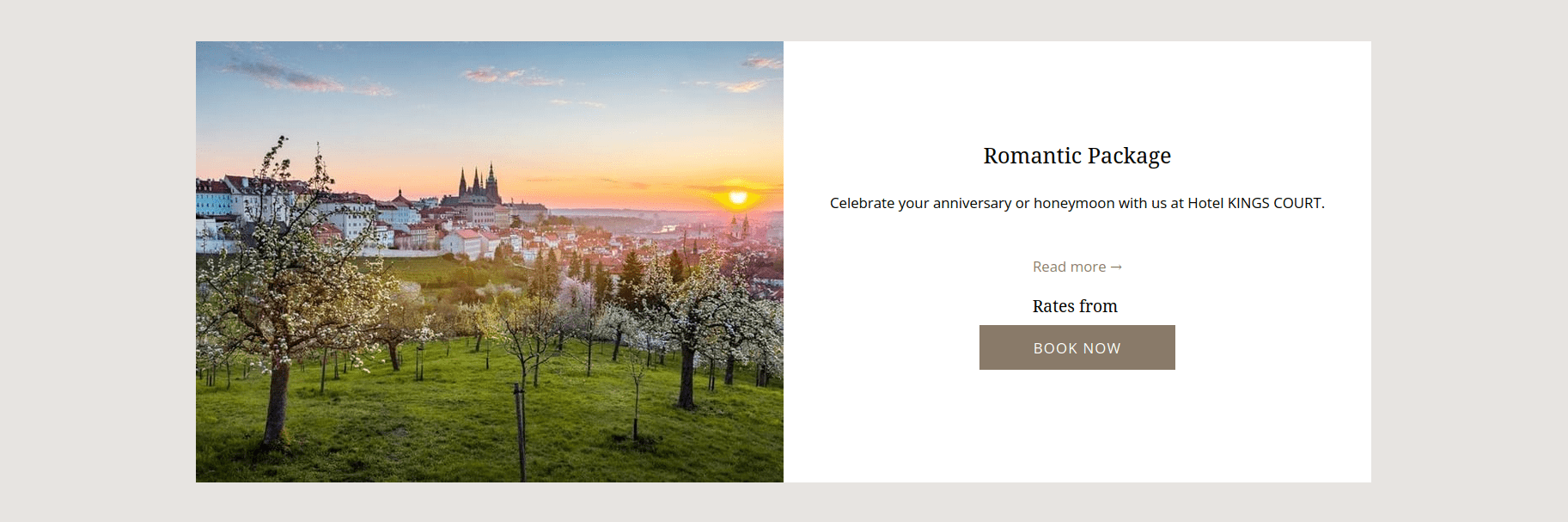Click the white buildings on the hillside
The width and height of the screenshot is (1568, 522).
point(344,215)
